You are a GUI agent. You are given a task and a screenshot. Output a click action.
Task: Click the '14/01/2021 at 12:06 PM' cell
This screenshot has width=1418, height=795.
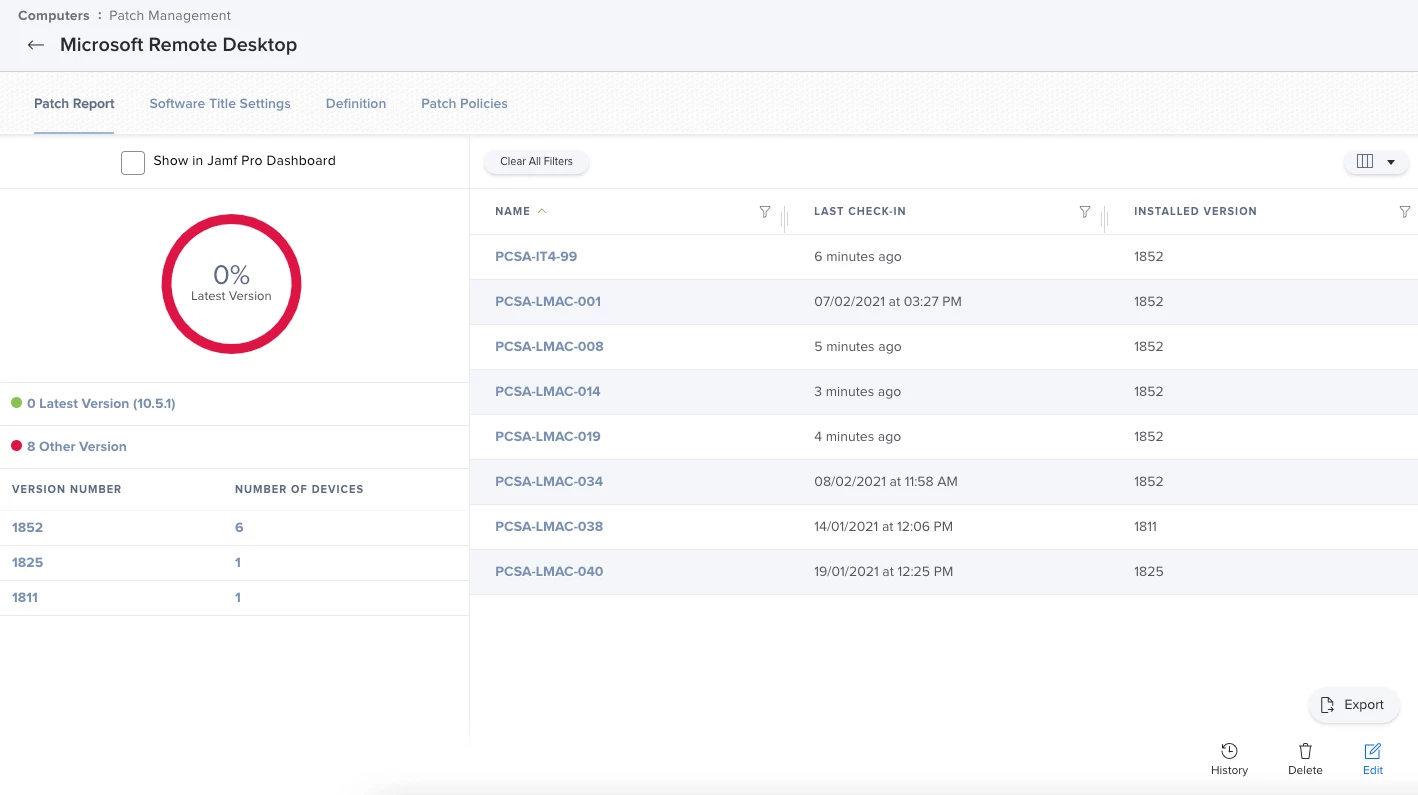click(x=884, y=527)
